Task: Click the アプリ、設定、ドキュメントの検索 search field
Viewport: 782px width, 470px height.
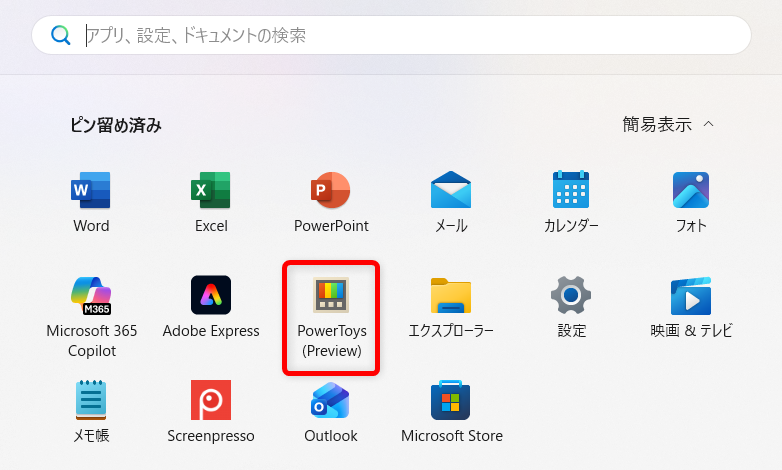Action: pos(391,35)
